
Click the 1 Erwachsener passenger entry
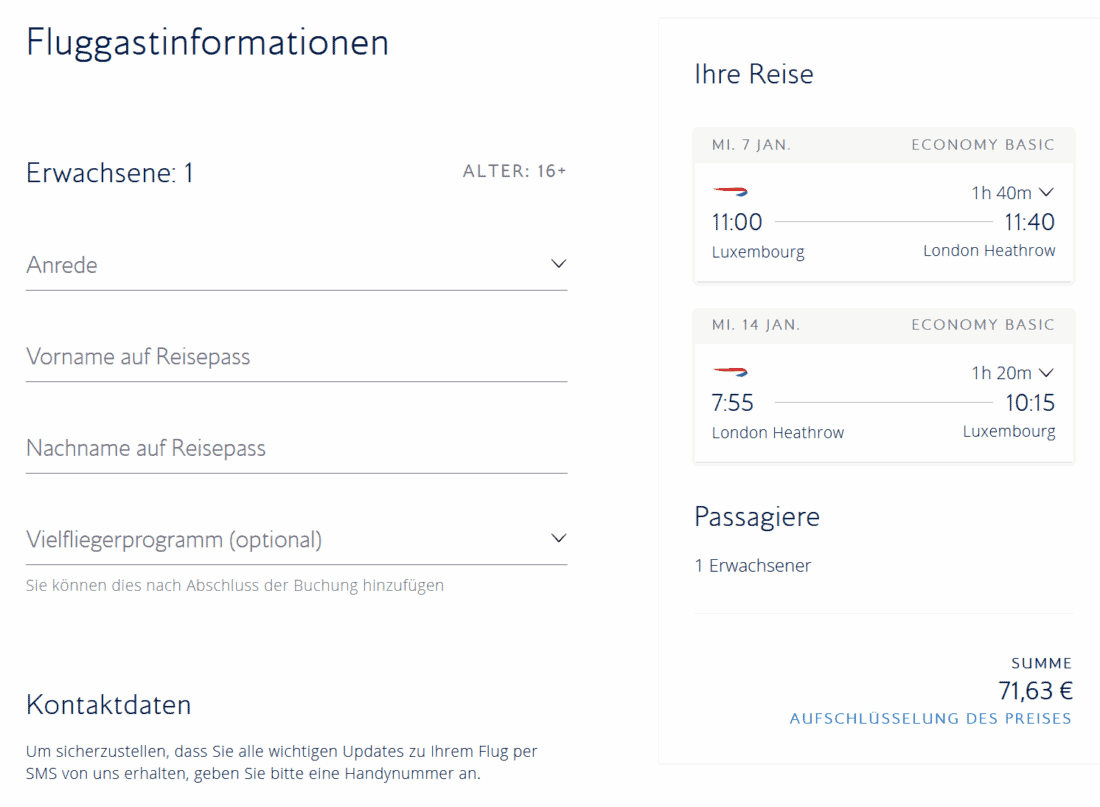[753, 566]
